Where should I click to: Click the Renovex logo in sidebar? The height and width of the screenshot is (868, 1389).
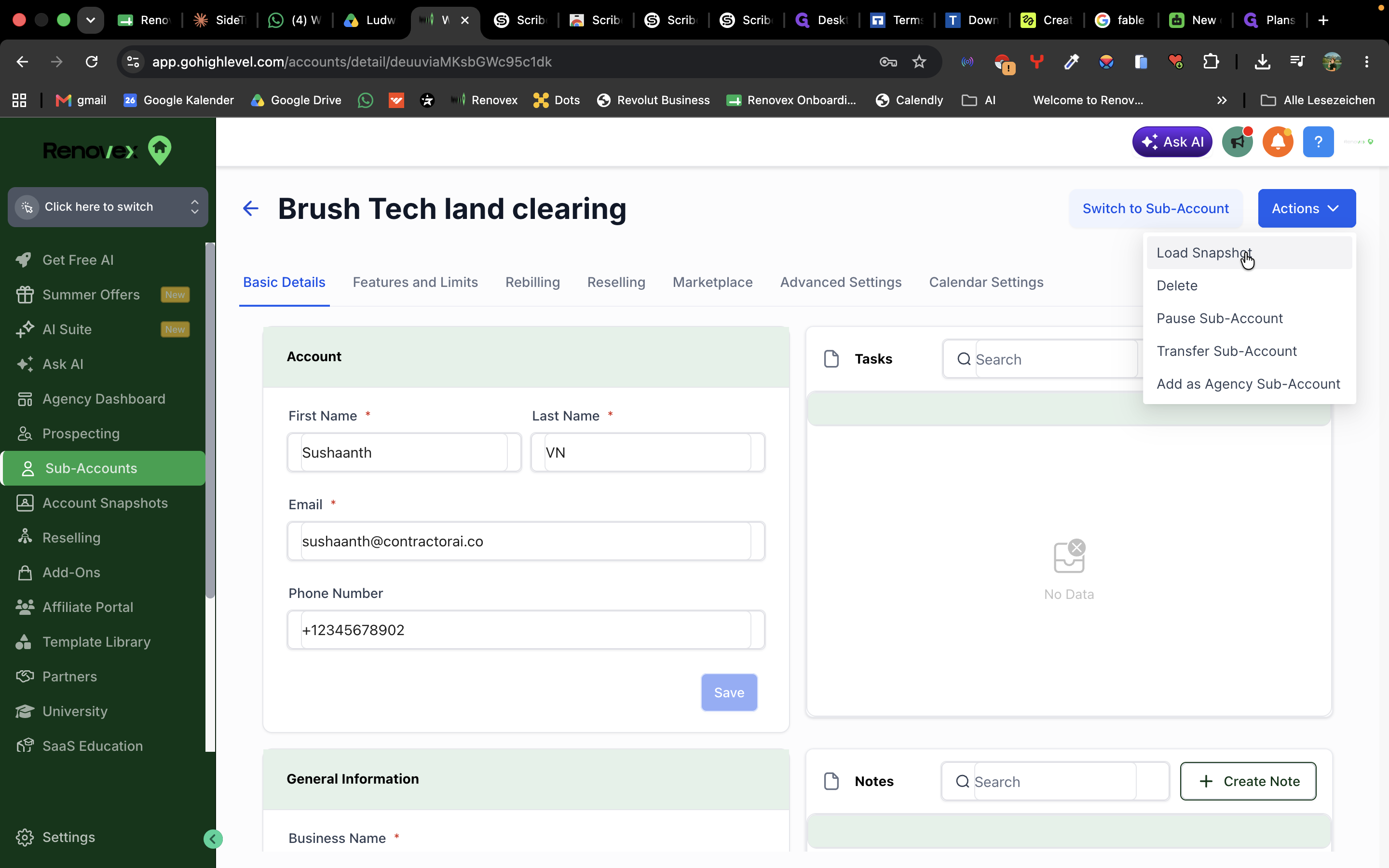coord(108,150)
